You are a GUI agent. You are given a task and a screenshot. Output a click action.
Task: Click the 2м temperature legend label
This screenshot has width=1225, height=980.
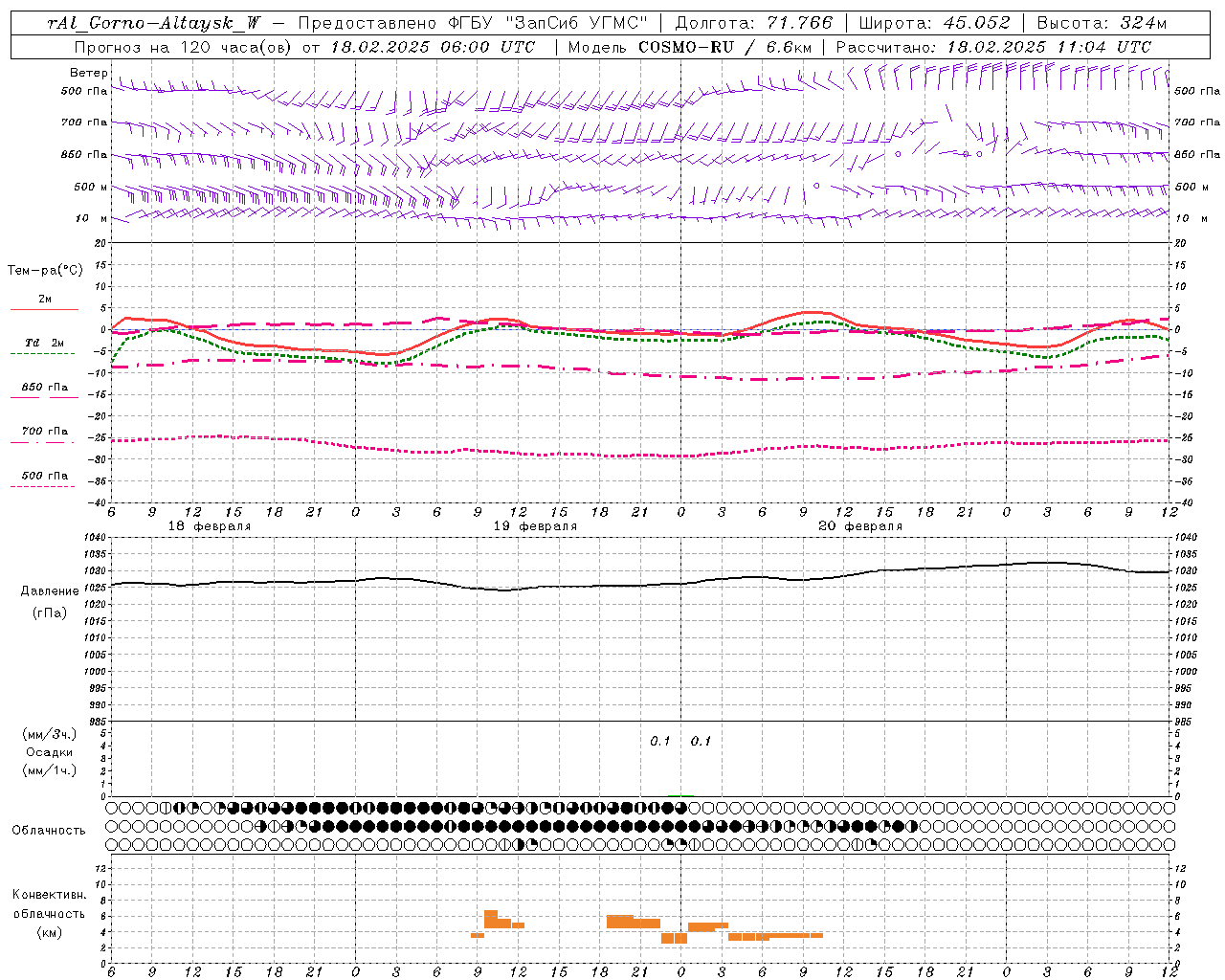click(45, 300)
